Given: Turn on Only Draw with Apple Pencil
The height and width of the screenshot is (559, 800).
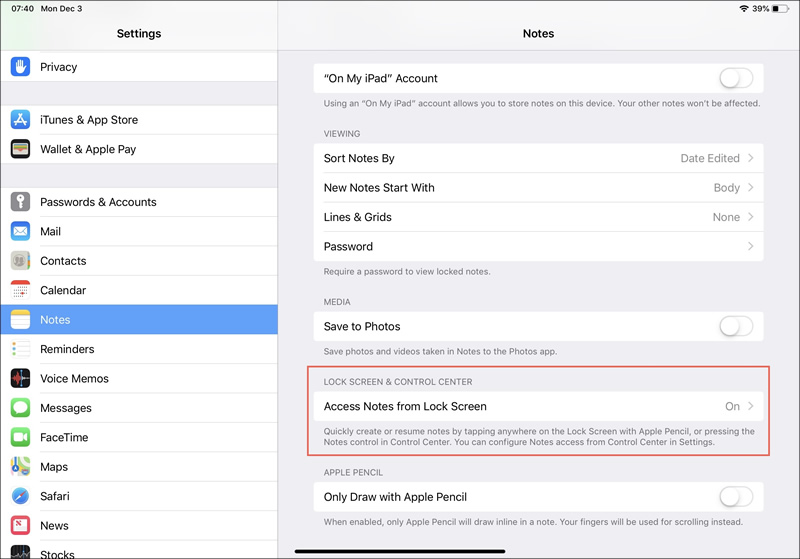Looking at the screenshot, I should pos(736,497).
